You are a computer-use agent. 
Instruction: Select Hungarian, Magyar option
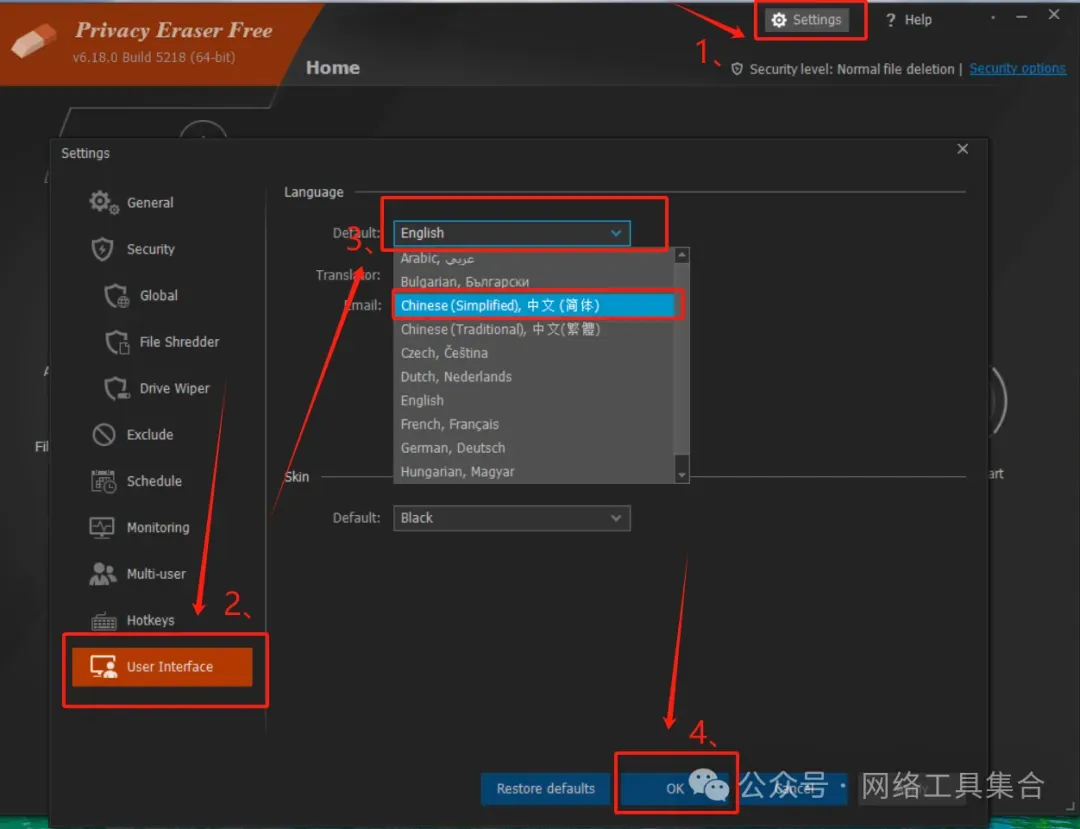tap(534, 472)
